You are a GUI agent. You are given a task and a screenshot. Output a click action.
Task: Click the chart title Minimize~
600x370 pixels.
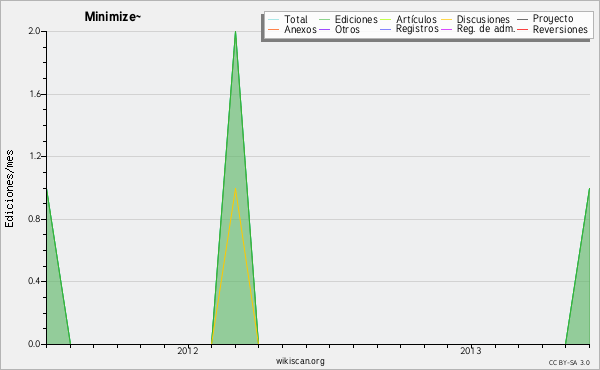coord(112,17)
